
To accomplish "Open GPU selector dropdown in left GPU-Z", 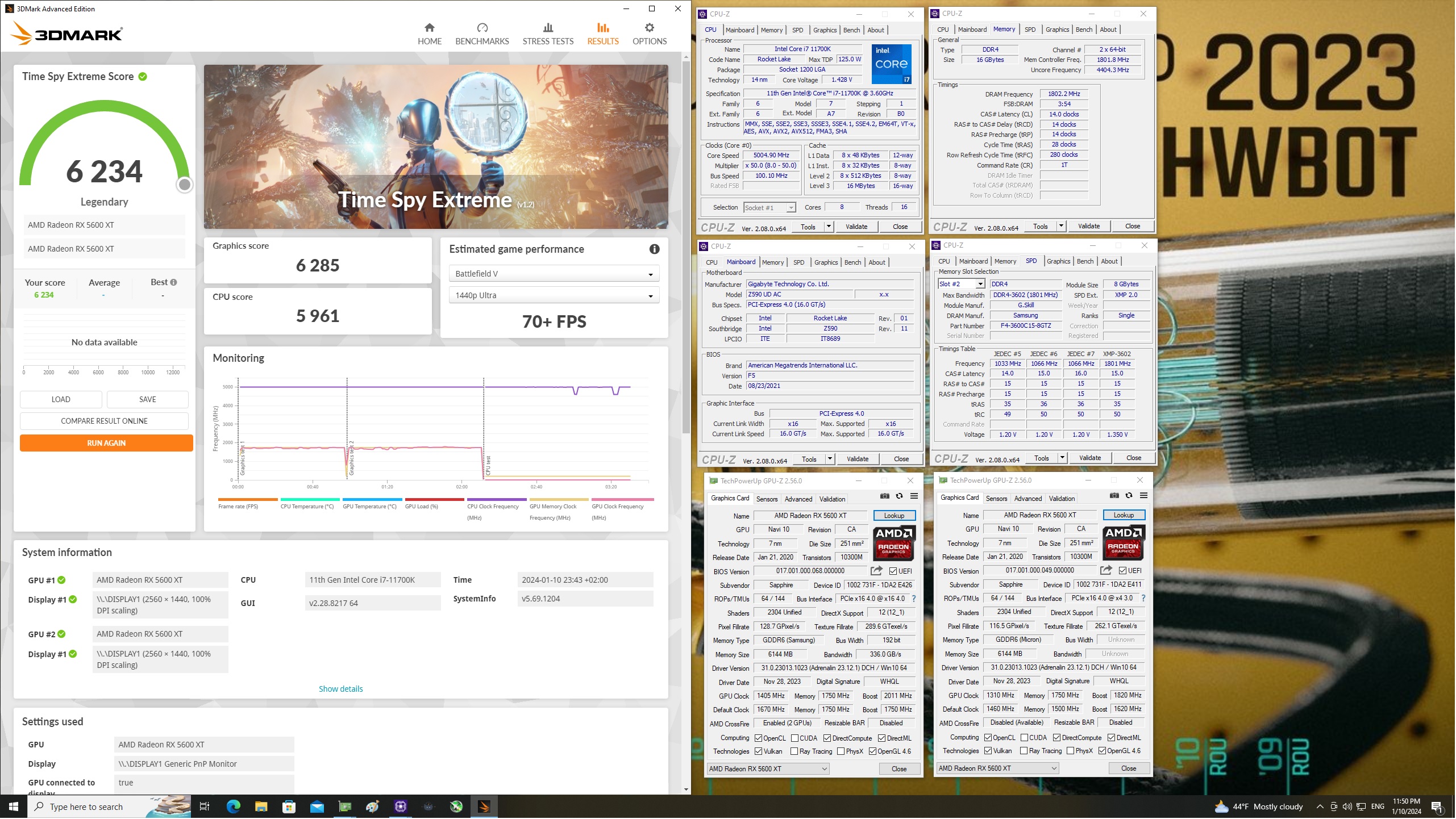I will (768, 770).
